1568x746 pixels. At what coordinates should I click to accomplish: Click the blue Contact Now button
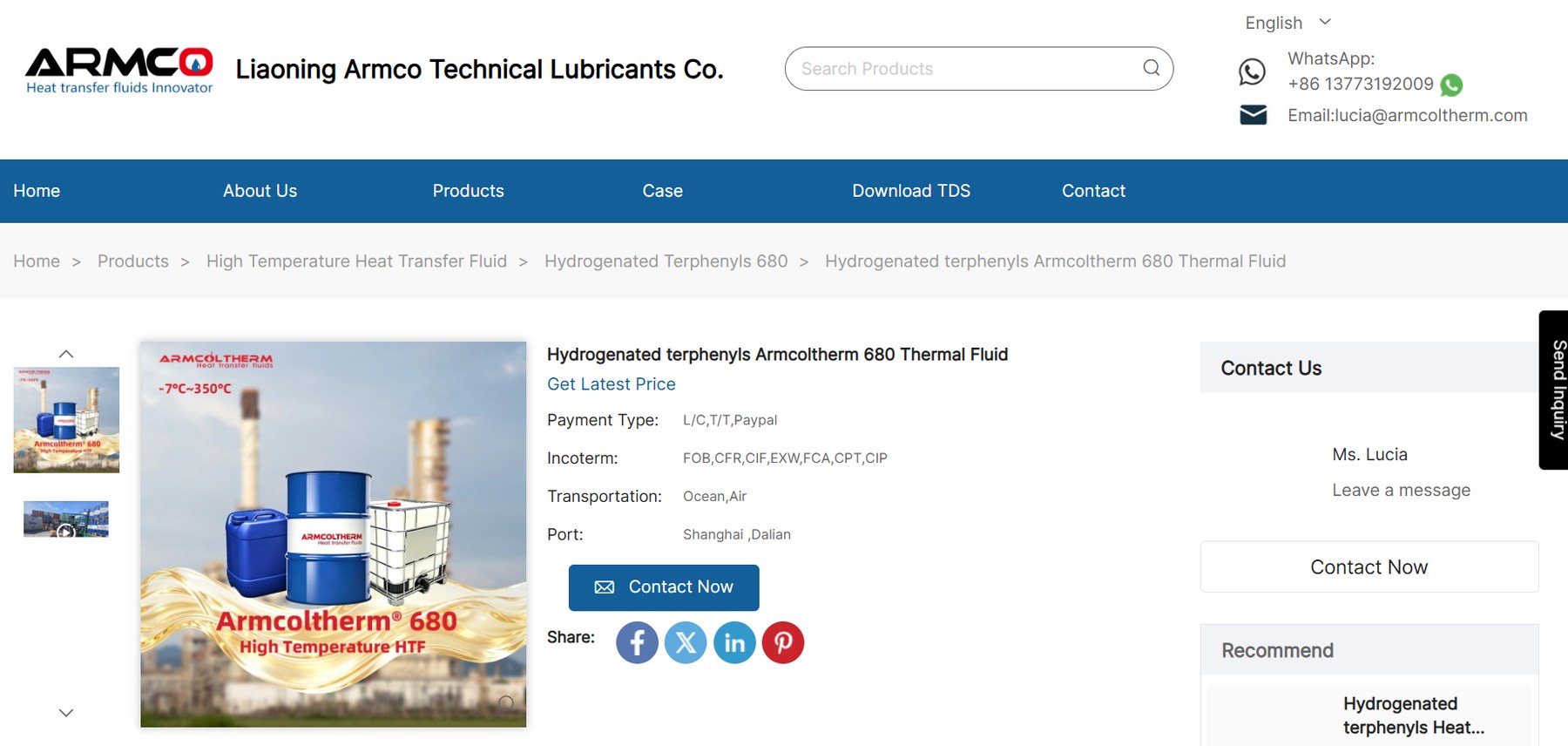pos(664,587)
